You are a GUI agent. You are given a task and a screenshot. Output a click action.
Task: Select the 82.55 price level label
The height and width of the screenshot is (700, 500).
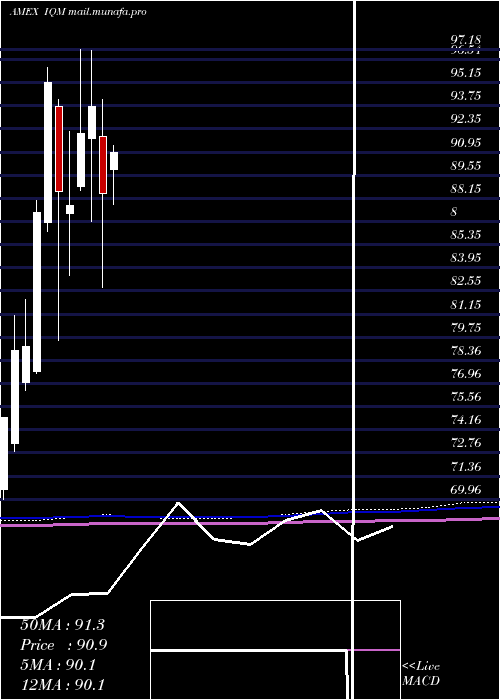(x=466, y=281)
